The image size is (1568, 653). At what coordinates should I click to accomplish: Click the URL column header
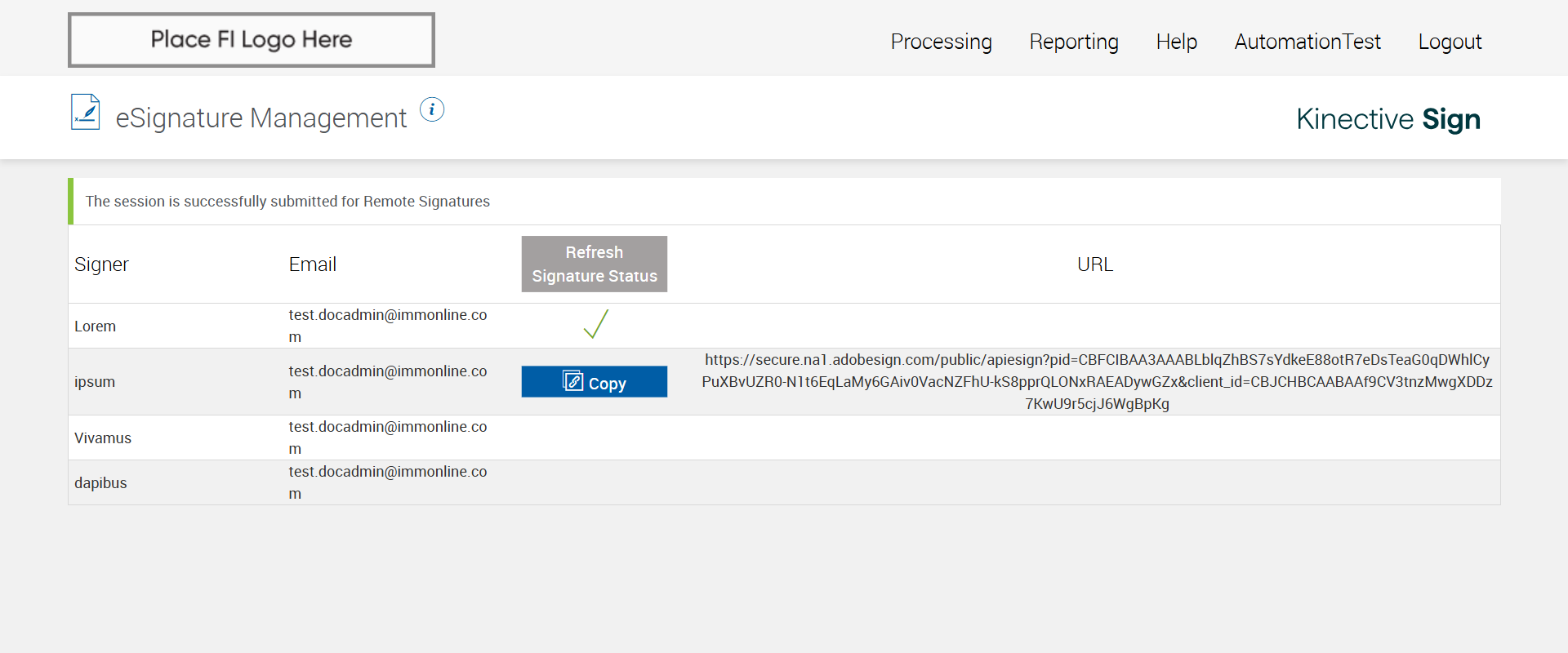point(1095,264)
